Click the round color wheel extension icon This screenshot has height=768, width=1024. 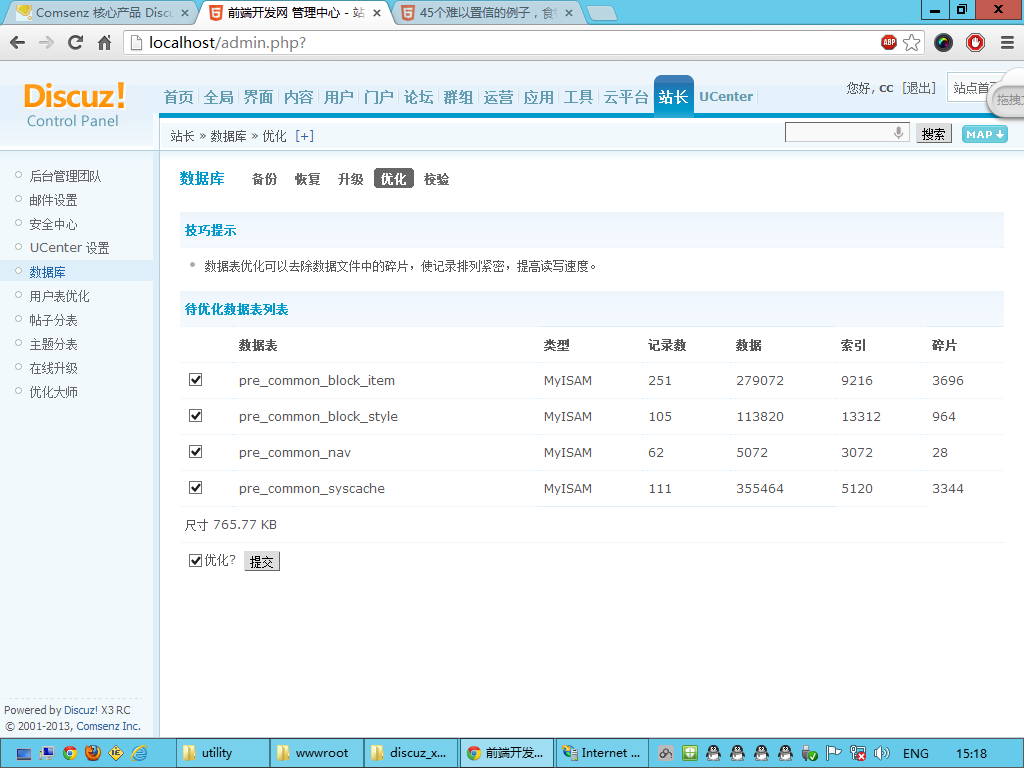[943, 43]
